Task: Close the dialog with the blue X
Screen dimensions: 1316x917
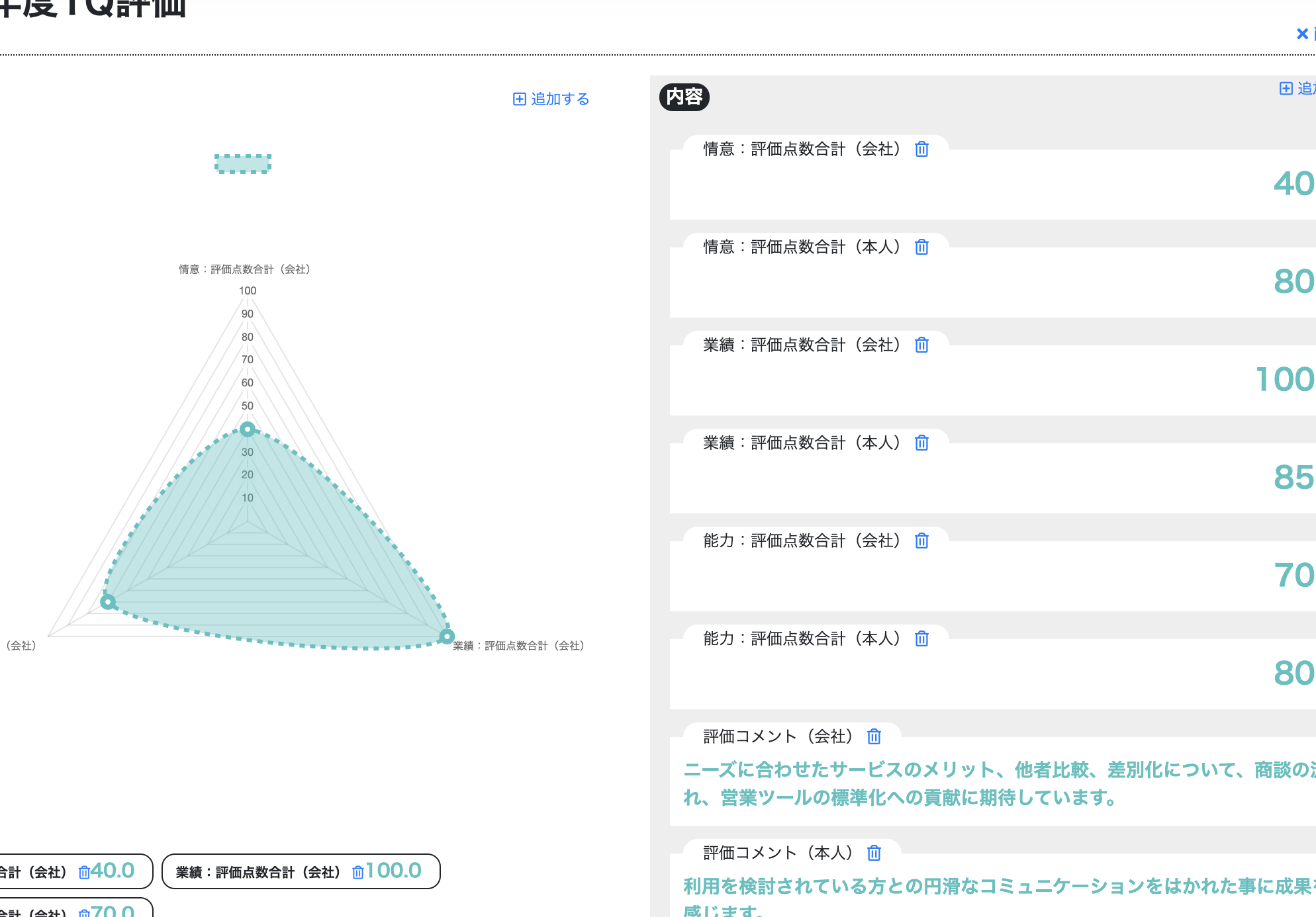Action: click(x=1302, y=34)
